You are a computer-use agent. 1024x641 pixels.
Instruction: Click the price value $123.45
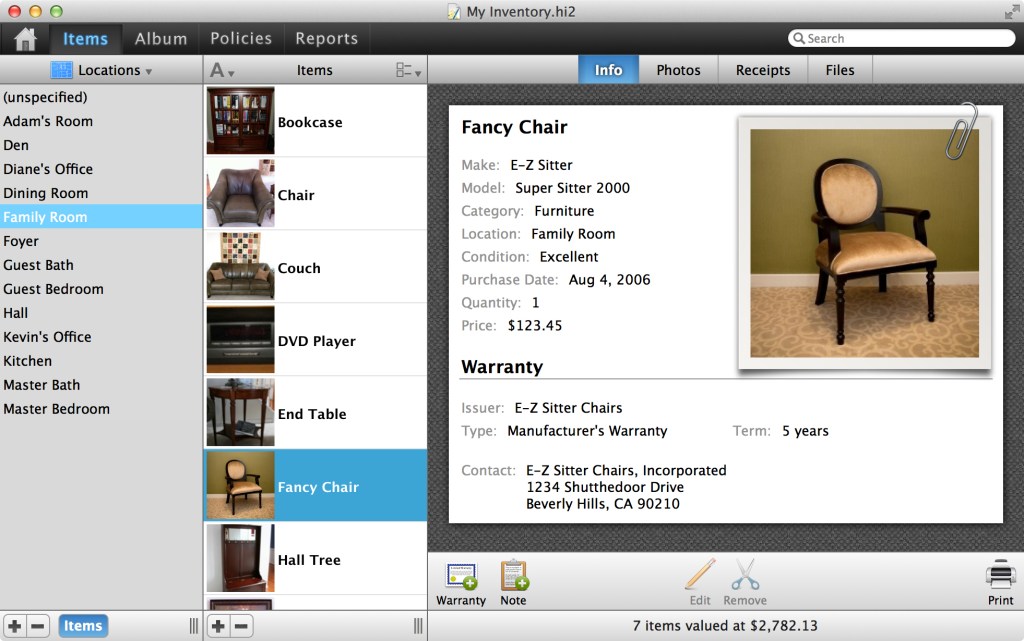(x=535, y=326)
